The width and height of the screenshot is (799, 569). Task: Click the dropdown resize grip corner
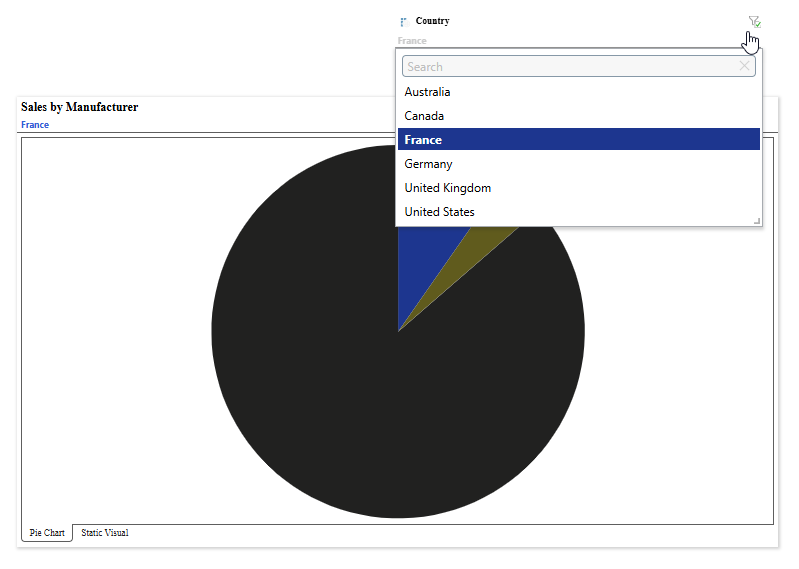tap(757, 221)
